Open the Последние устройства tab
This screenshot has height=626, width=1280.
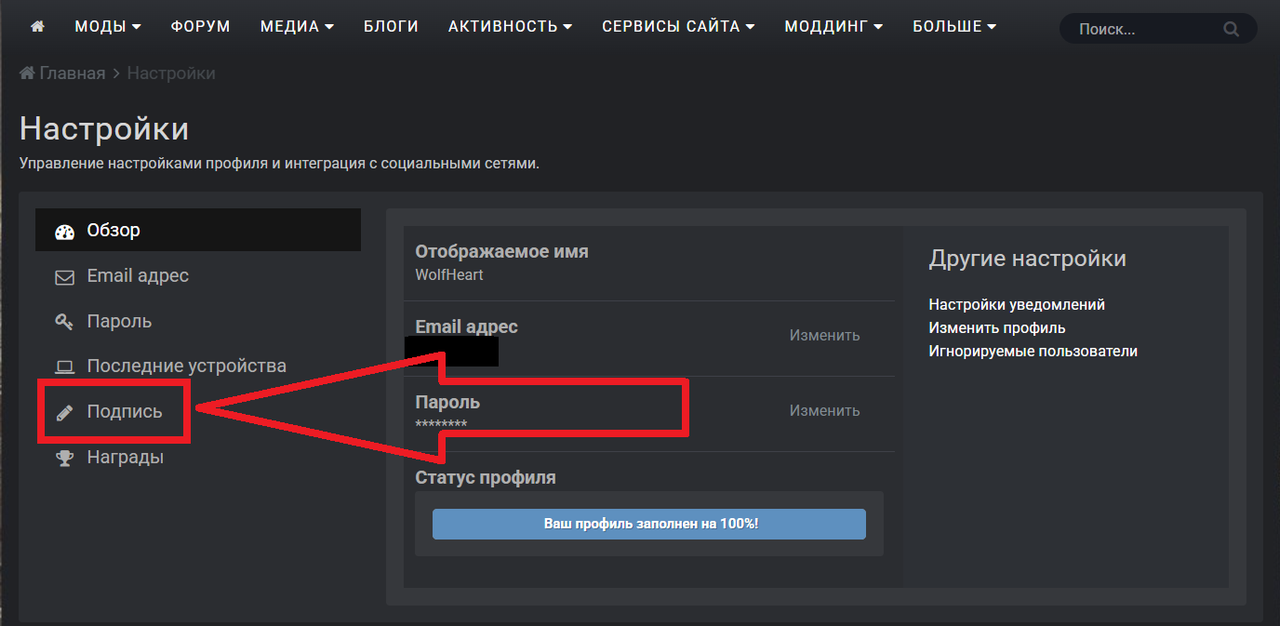click(x=198, y=366)
